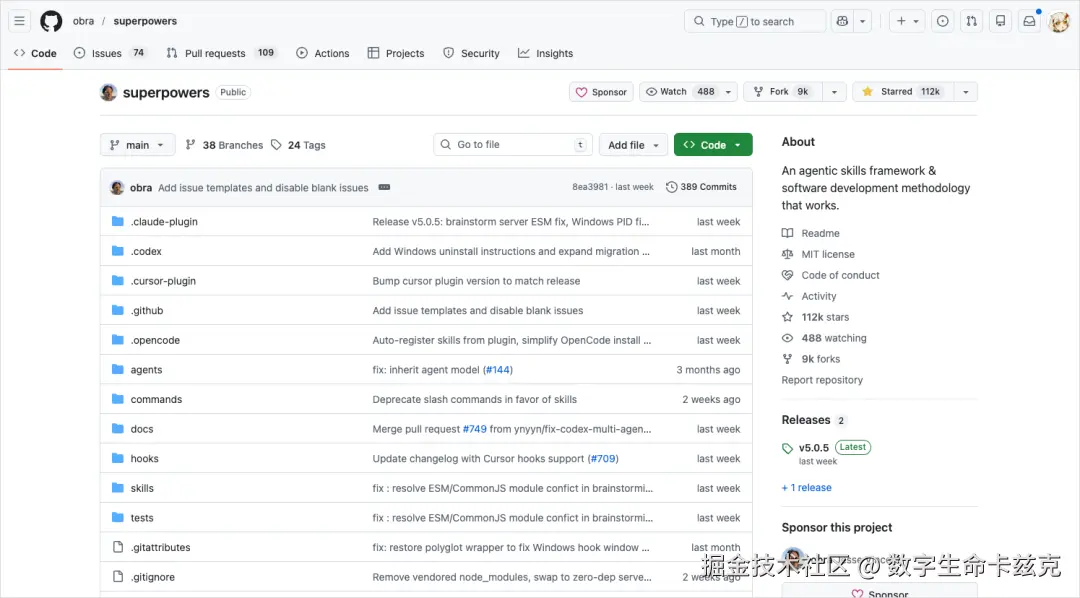Open pull request #709 link

coord(603,458)
